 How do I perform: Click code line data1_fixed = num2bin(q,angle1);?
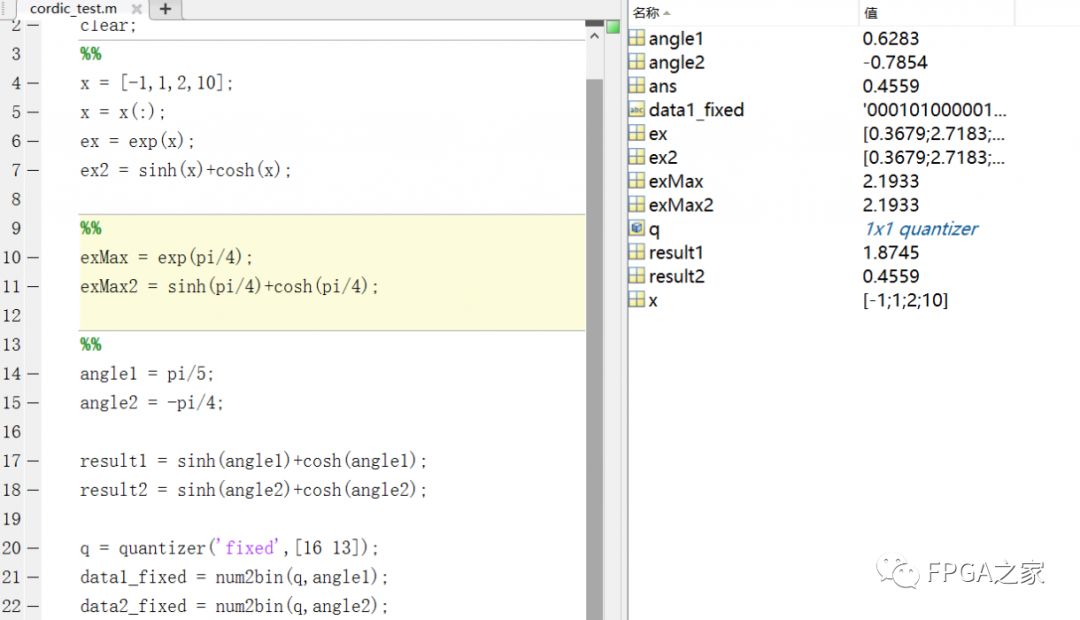(x=233, y=577)
